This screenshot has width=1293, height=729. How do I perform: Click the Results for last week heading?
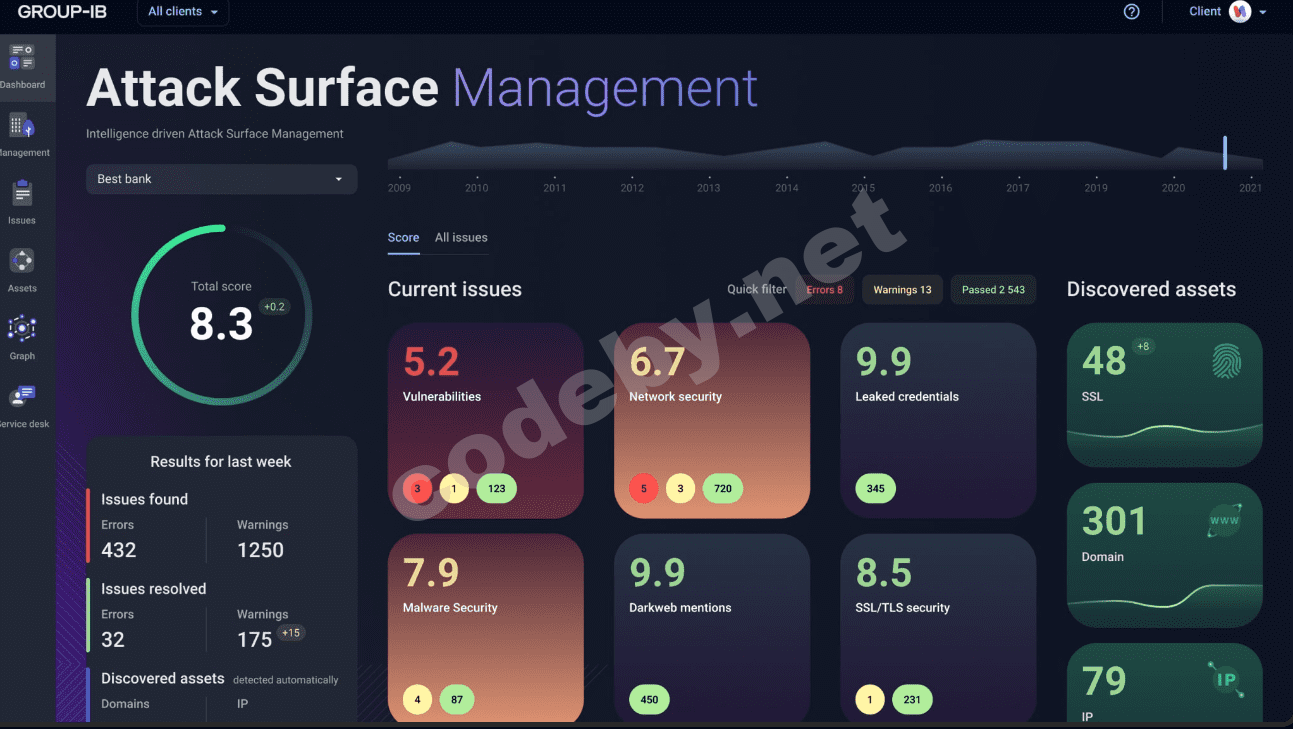(x=221, y=462)
